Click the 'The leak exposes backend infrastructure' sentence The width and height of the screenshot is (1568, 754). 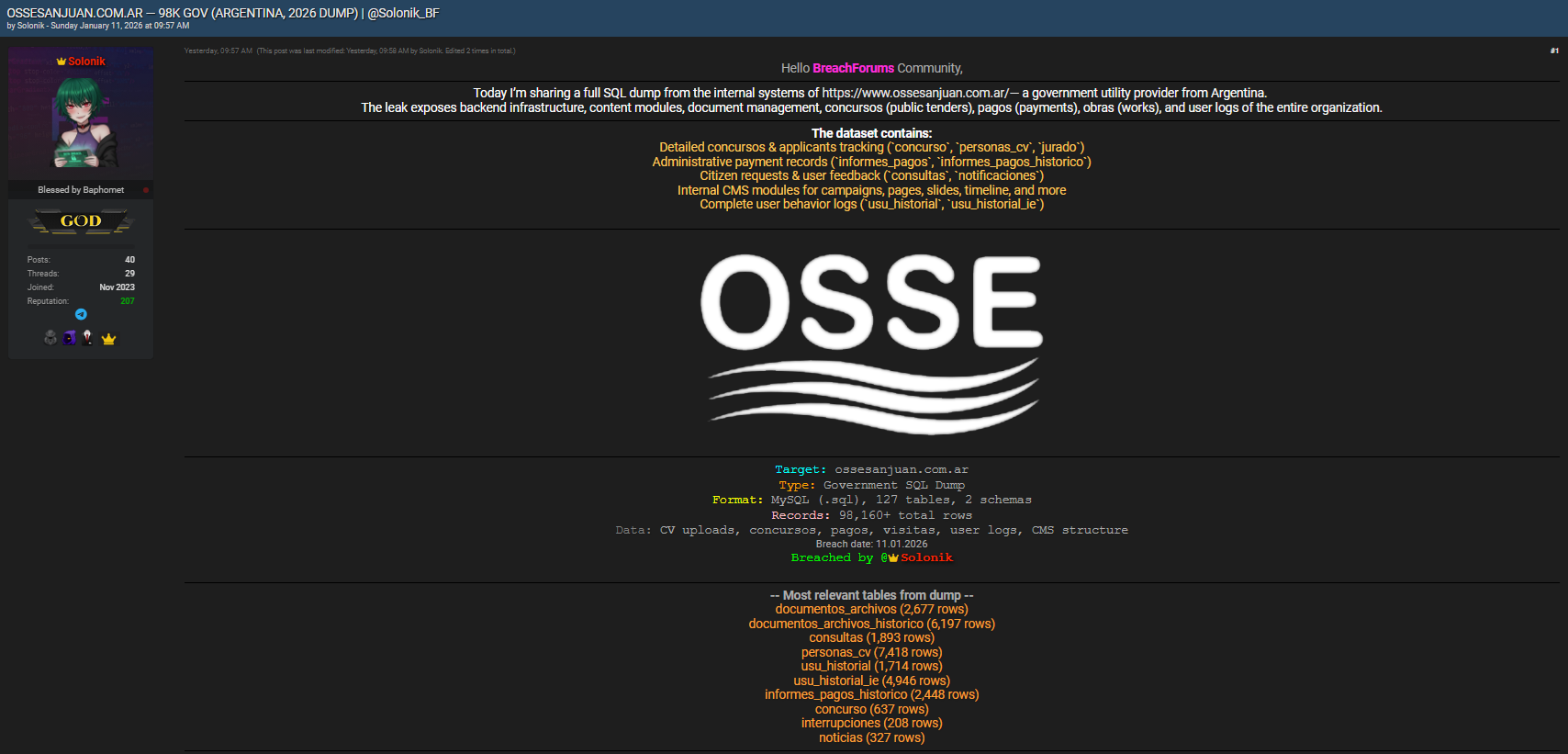pos(871,107)
